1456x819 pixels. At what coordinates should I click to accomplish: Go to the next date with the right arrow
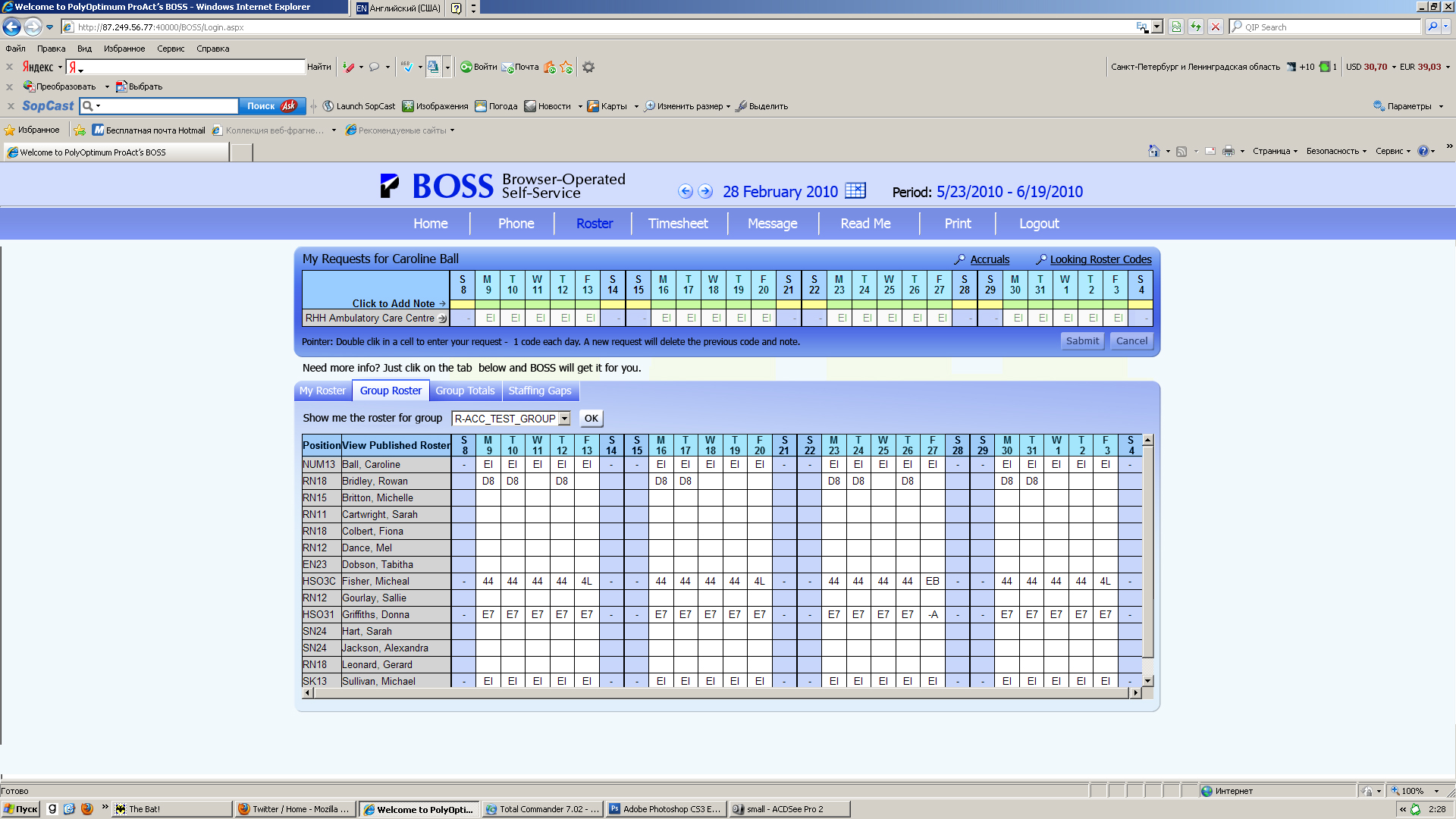point(705,191)
